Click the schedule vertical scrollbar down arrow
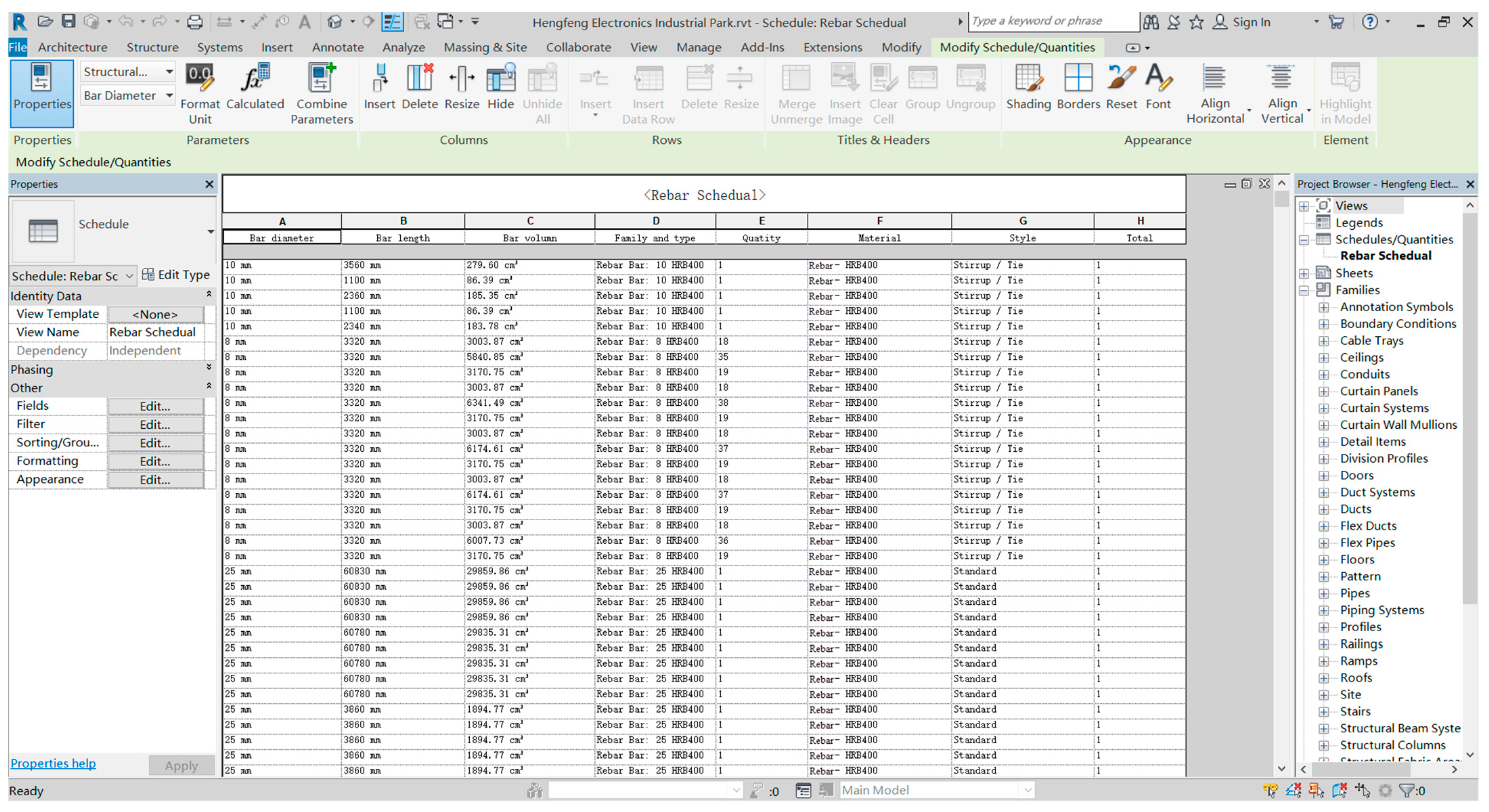The height and width of the screenshot is (812, 1489). pos(1281,768)
